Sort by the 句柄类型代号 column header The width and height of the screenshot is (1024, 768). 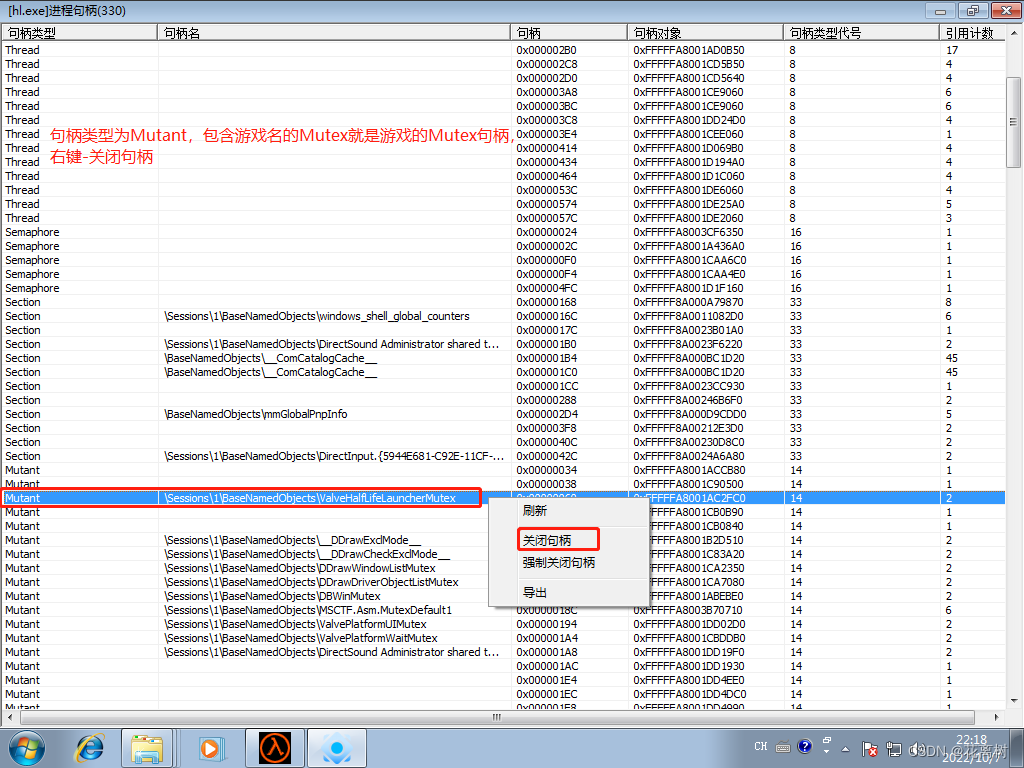pyautogui.click(x=861, y=33)
